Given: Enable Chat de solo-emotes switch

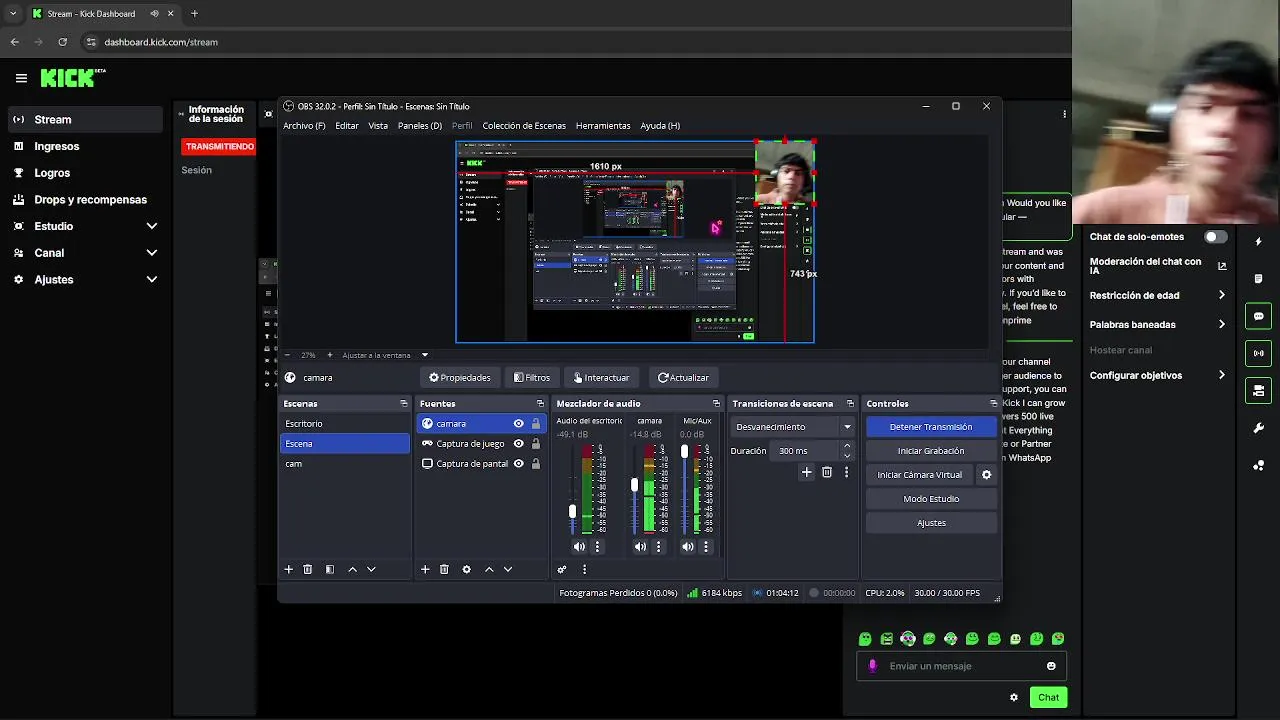Looking at the screenshot, I should pos(1214,237).
